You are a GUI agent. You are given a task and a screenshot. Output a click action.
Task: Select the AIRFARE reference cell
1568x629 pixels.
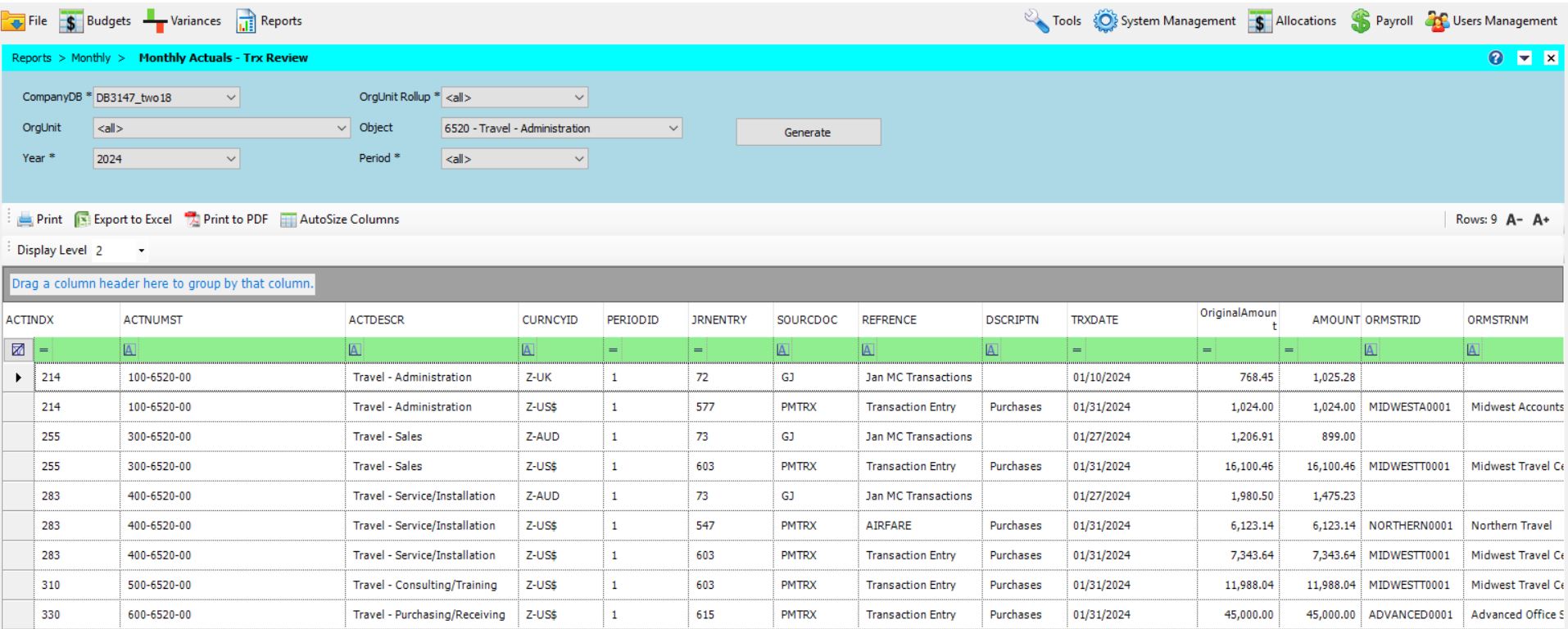point(920,526)
